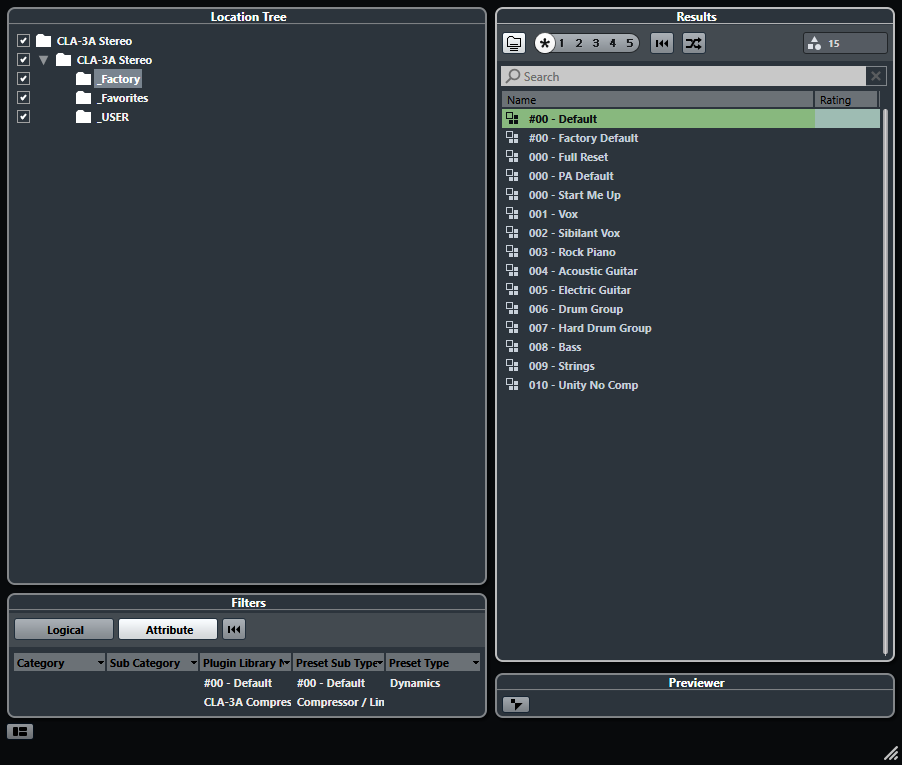Click the preset preview icon in Previewer
The width and height of the screenshot is (902, 765).
(x=516, y=704)
